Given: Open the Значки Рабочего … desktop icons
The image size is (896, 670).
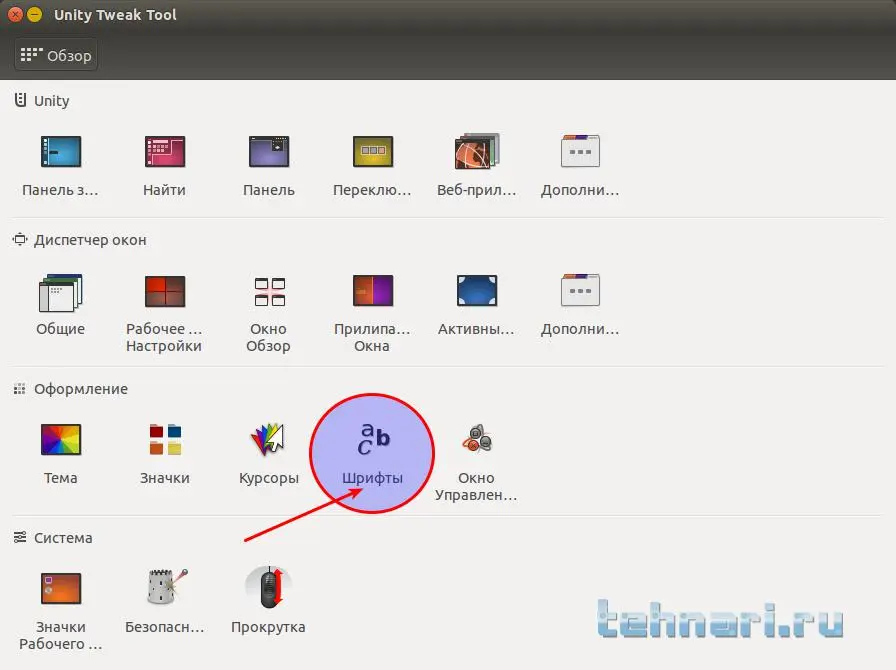Looking at the screenshot, I should tap(61, 588).
